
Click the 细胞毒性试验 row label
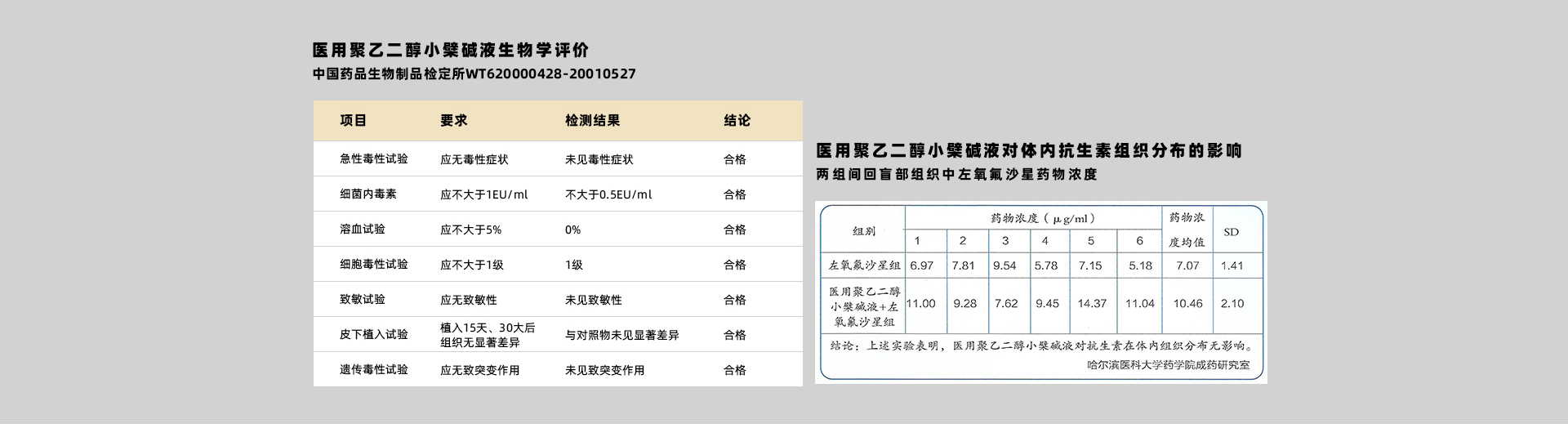[x=373, y=265]
